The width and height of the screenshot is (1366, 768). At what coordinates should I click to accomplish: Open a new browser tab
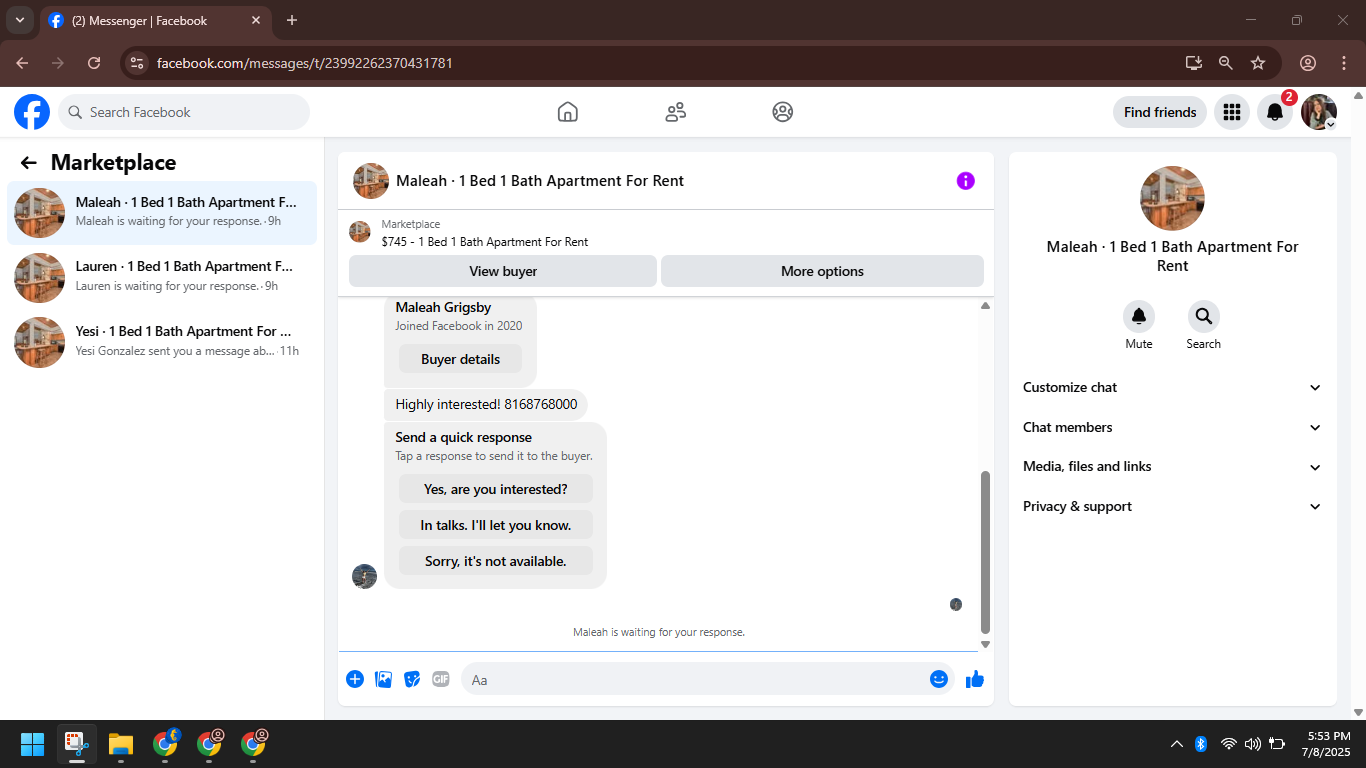pos(292,20)
